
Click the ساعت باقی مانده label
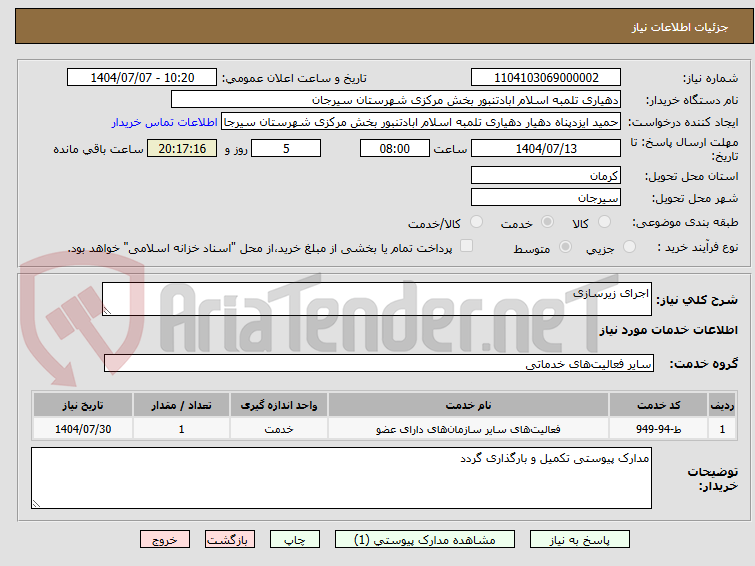pos(98,149)
